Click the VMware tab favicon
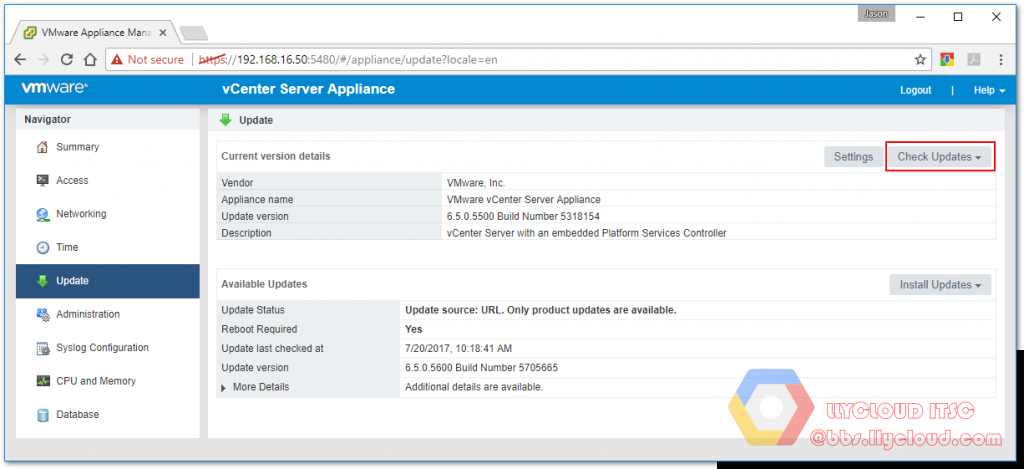Image resolution: width=1024 pixels, height=469 pixels. 30,32
